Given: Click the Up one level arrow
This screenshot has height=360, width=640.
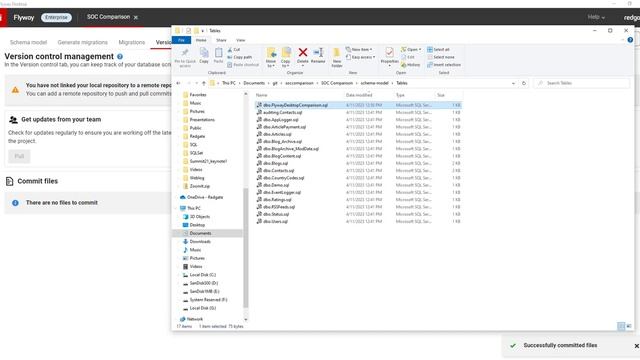Looking at the screenshot, I should (x=204, y=83).
